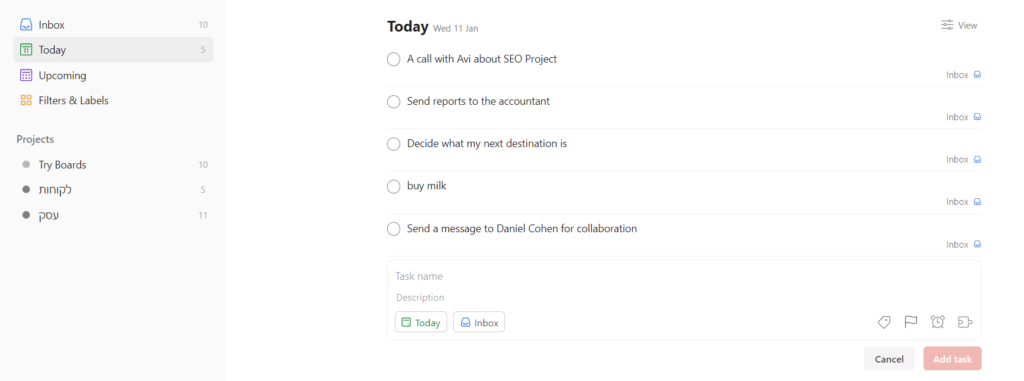Focus the Task name input field
The width and height of the screenshot is (1024, 381).
[x=684, y=276]
